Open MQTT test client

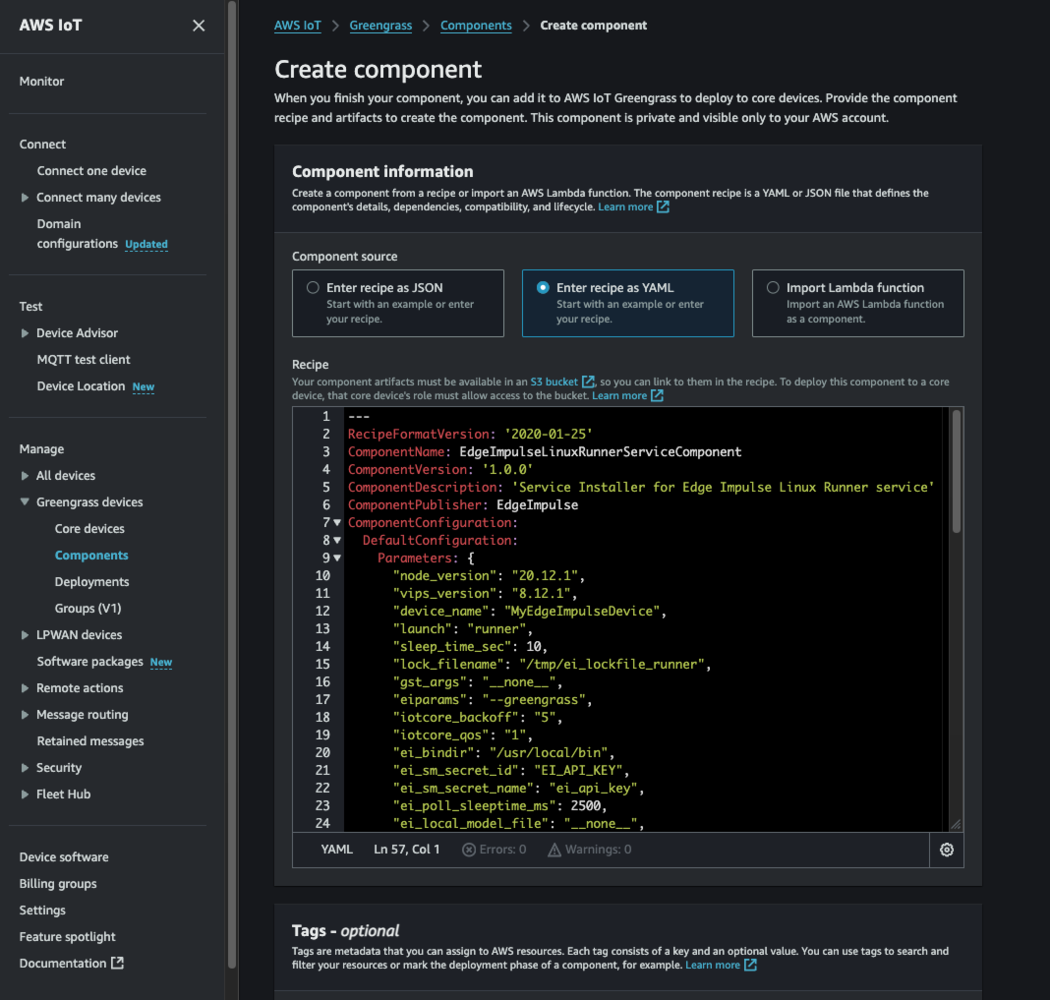83,360
